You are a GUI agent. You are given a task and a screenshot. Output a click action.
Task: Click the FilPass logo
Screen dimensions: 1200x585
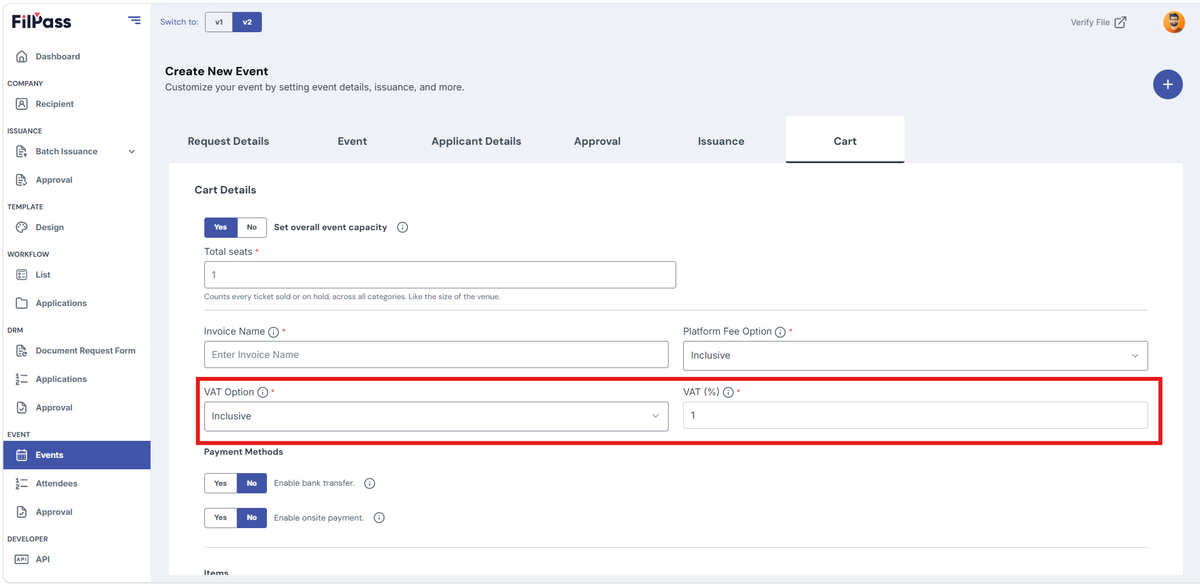point(42,21)
